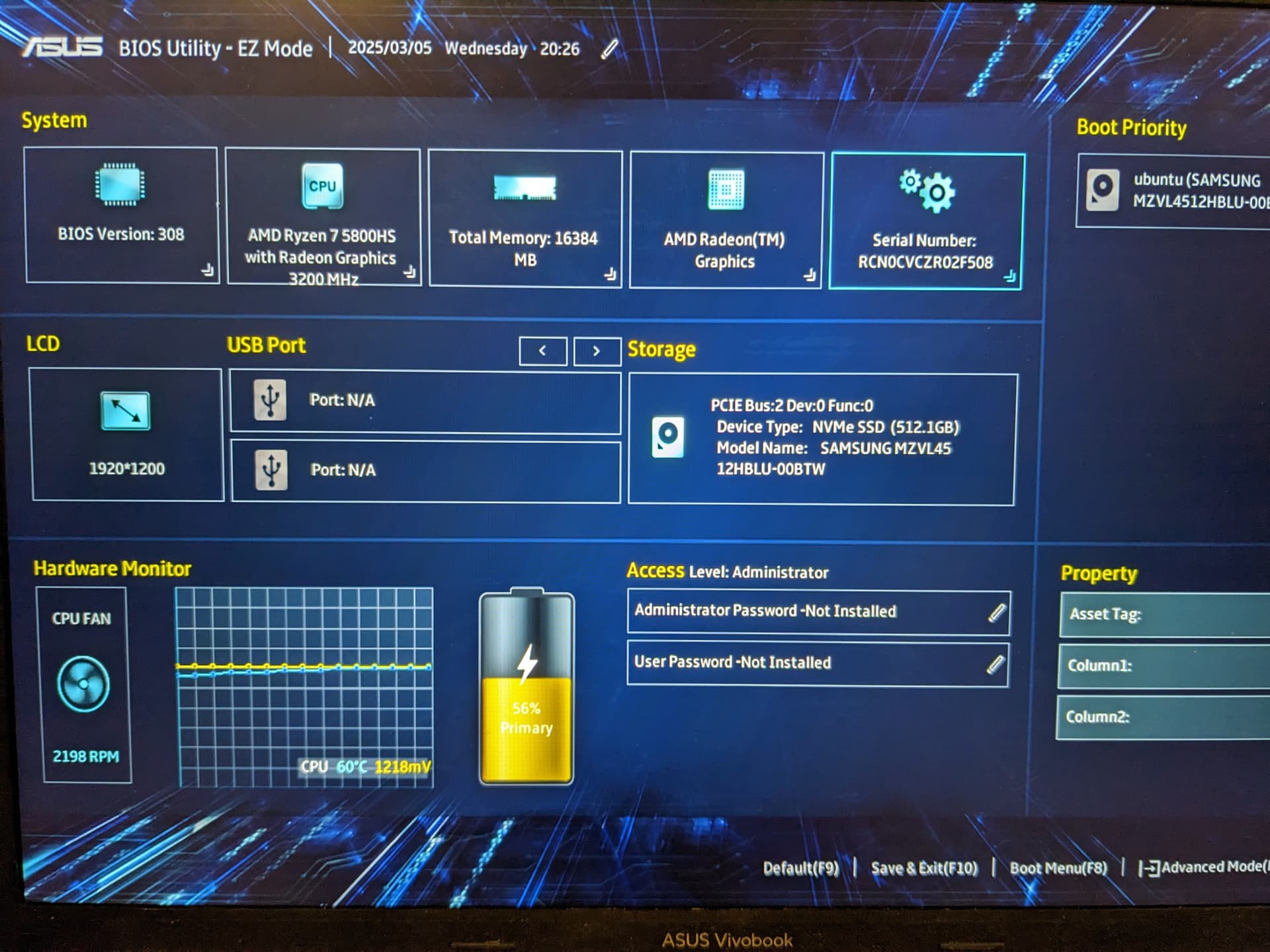1270x952 pixels.
Task: Click the CPU icon in the processor card
Action: [322, 186]
